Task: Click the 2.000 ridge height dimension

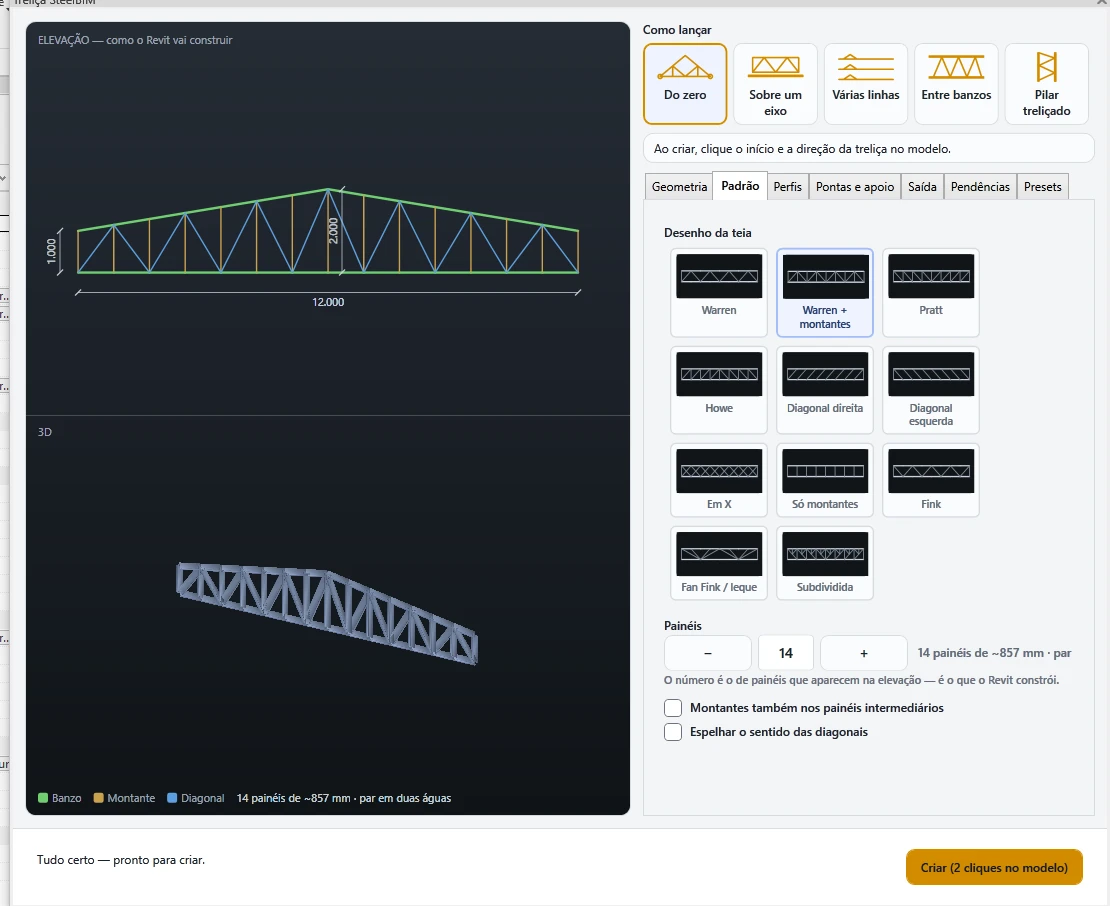Action: (x=333, y=231)
